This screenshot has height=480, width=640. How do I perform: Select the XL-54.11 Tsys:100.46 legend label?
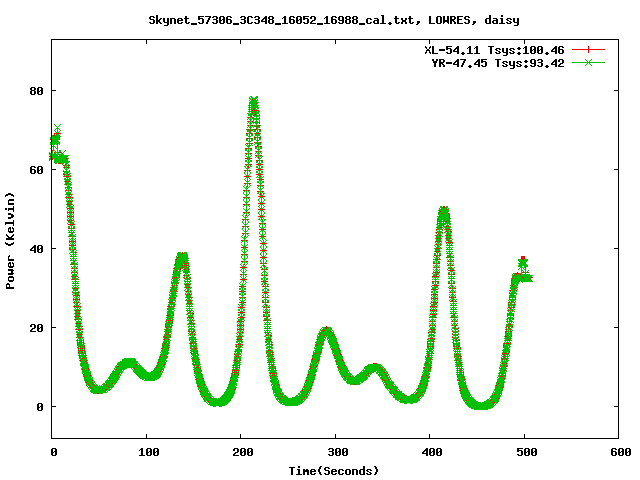point(494,50)
